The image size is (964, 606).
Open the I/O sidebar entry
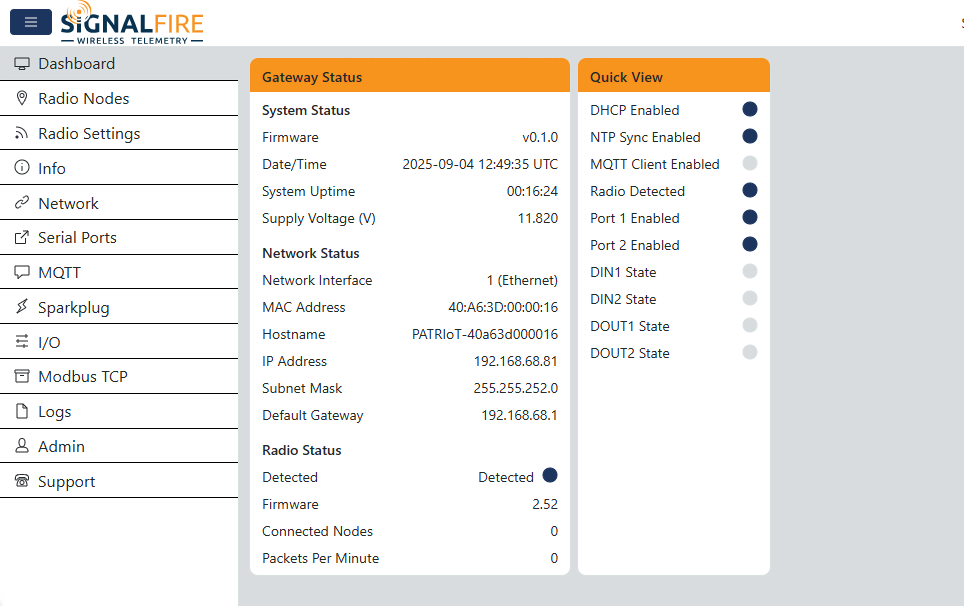pyautogui.click(x=49, y=343)
